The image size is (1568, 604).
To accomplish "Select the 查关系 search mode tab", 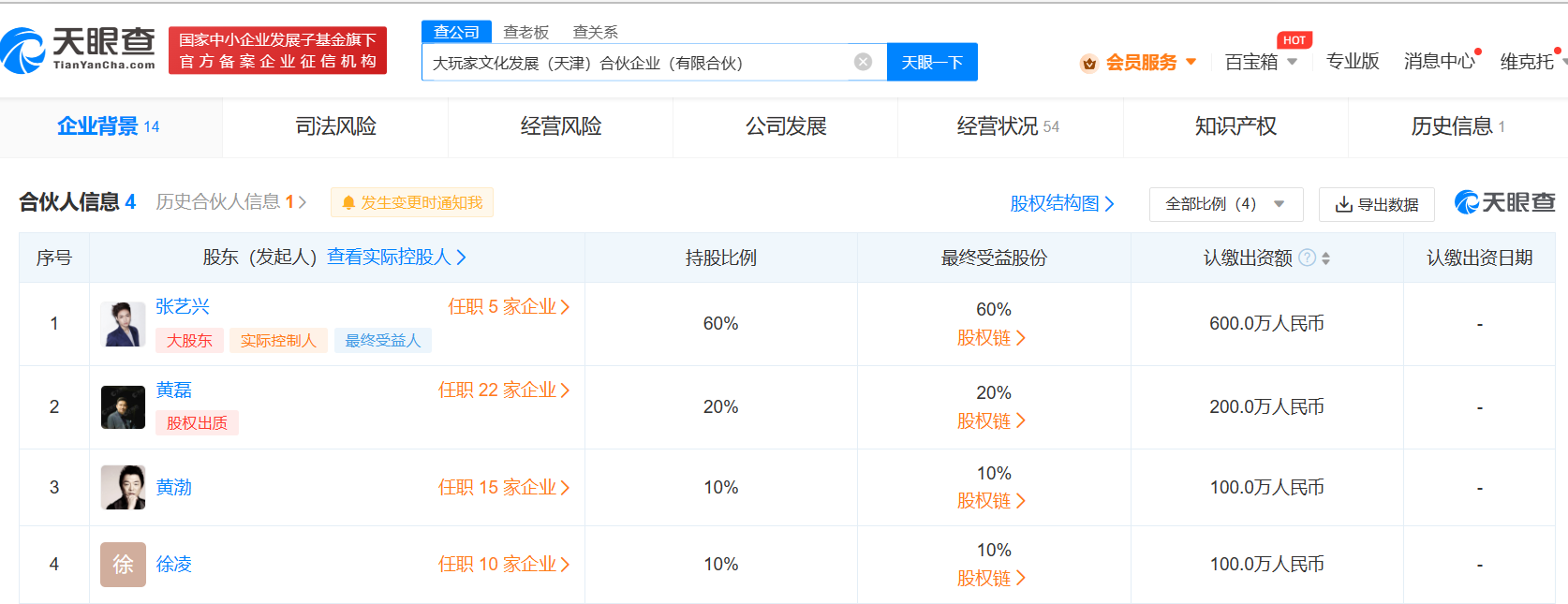I will (595, 32).
